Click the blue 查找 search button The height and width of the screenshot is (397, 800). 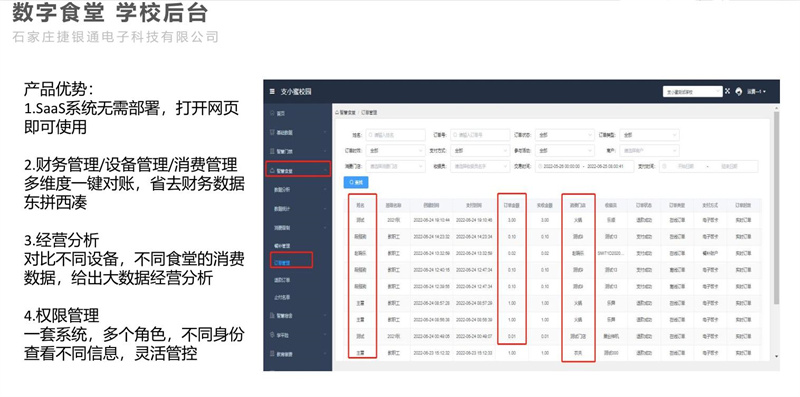(x=356, y=183)
